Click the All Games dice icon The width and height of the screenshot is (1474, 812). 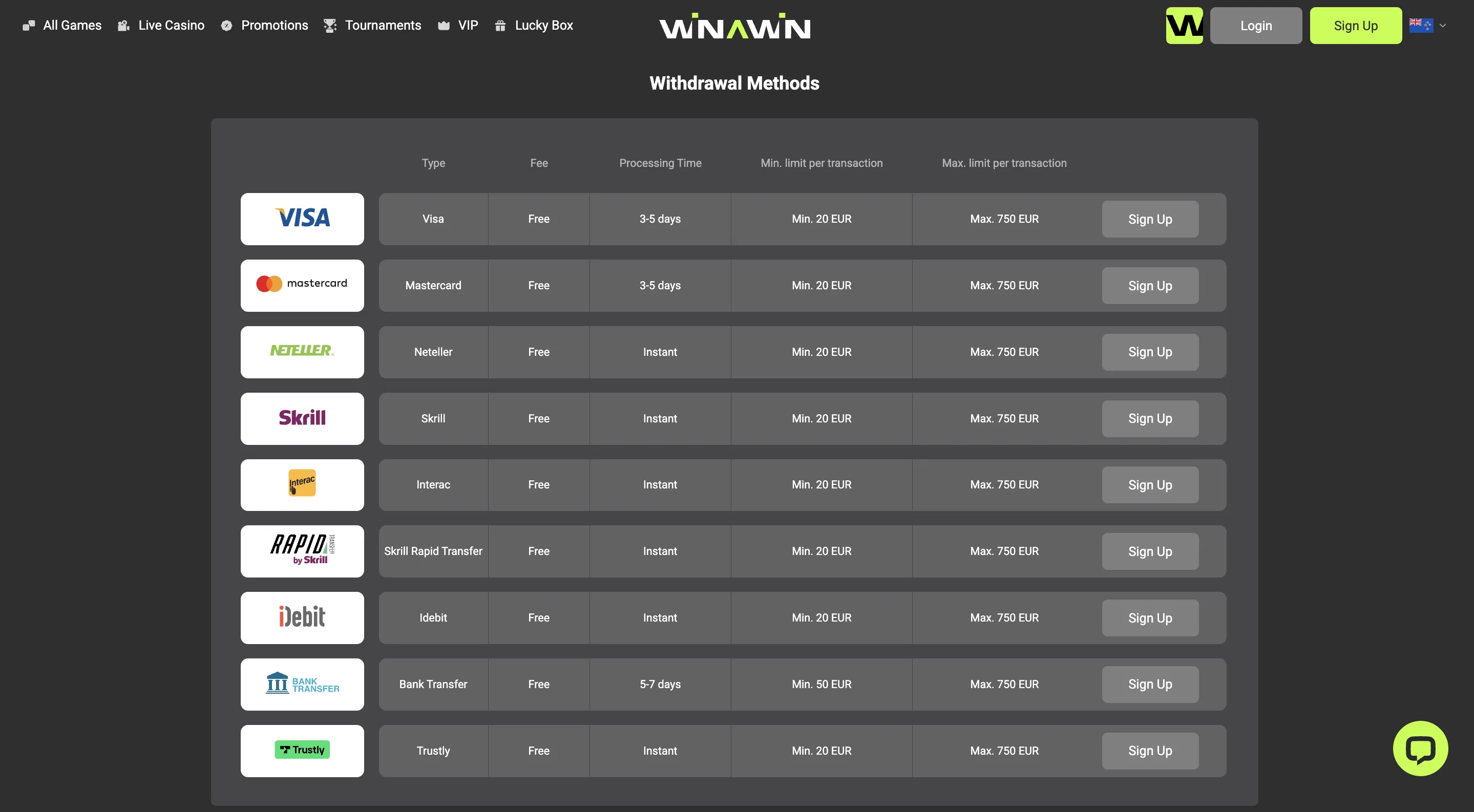(x=29, y=26)
